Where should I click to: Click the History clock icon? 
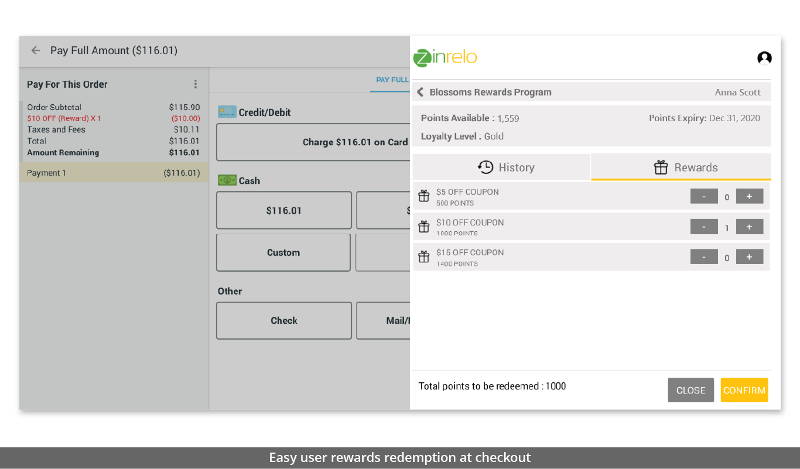pos(485,167)
